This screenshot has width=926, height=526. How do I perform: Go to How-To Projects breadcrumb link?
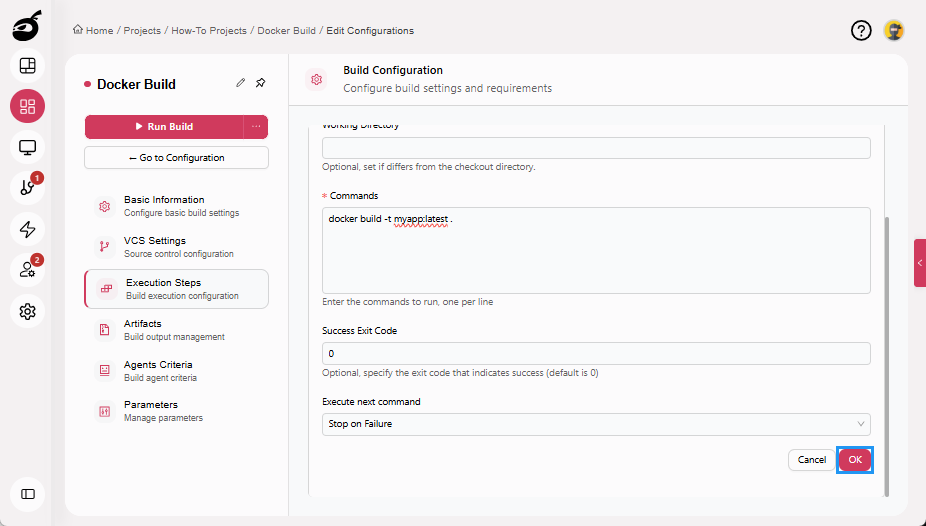(x=209, y=31)
